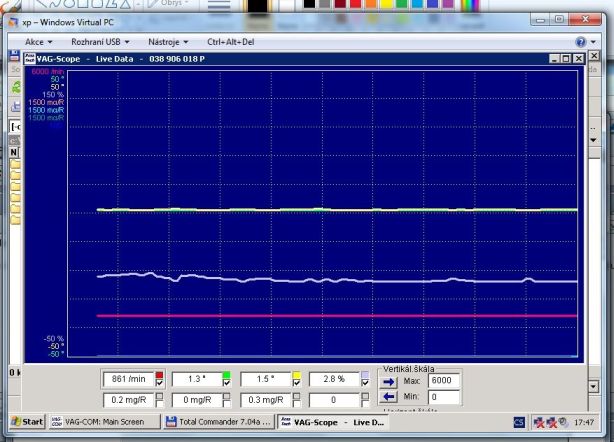Screen dimensions: 614x442
Task: Expand the arrow beside the help icon
Action: click(x=593, y=41)
